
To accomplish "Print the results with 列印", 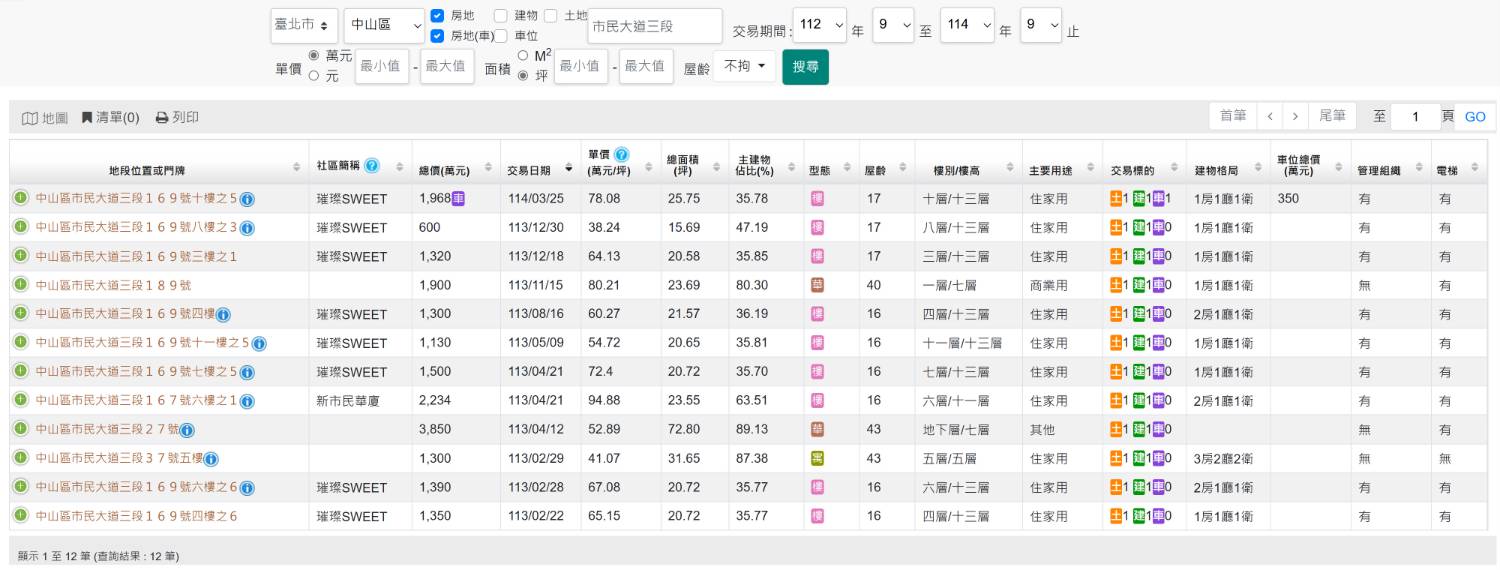I will [177, 118].
